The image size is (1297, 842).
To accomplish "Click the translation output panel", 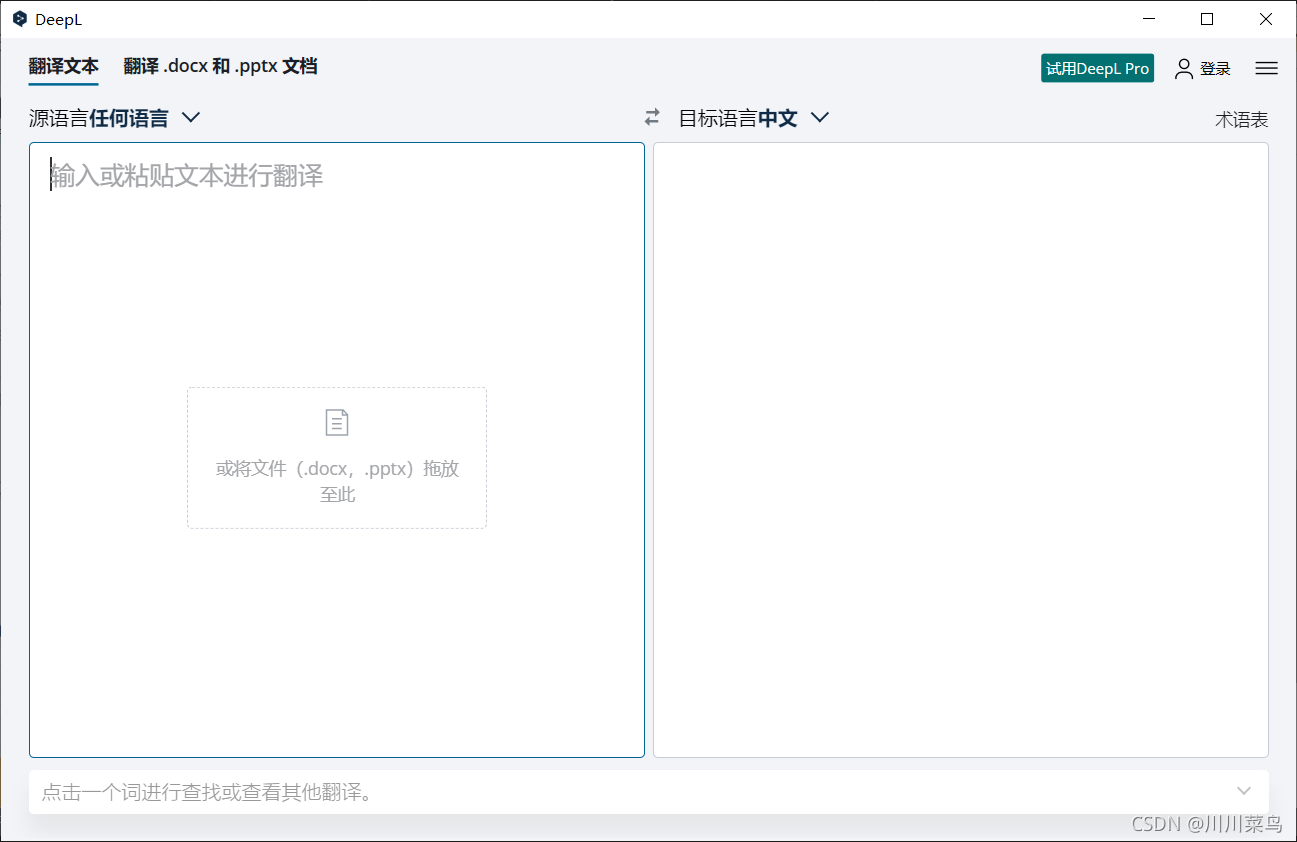I will point(961,450).
